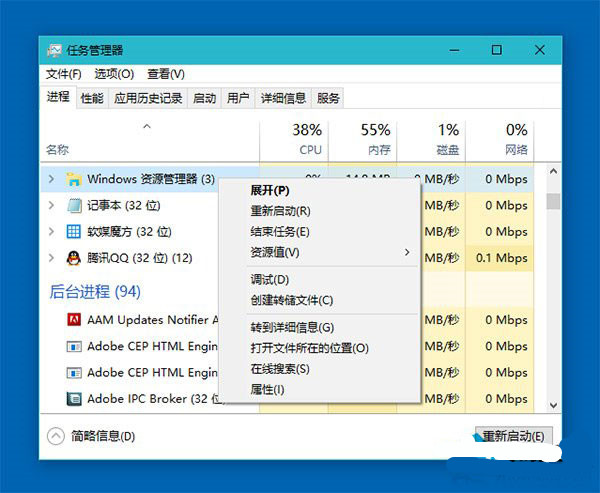
Task: Choose 调试(D) in the context menu
Action: point(320,280)
